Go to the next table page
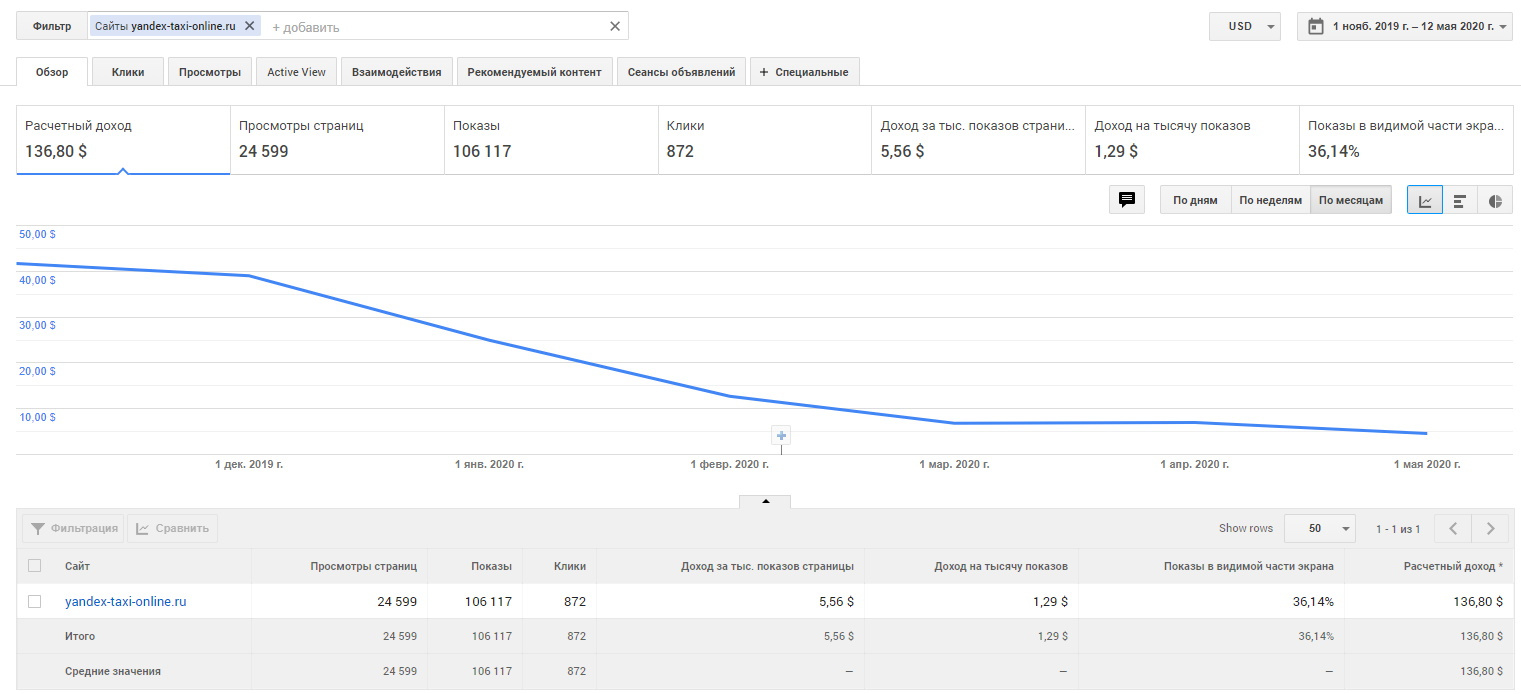This screenshot has width=1521, height=694. coord(1490,529)
